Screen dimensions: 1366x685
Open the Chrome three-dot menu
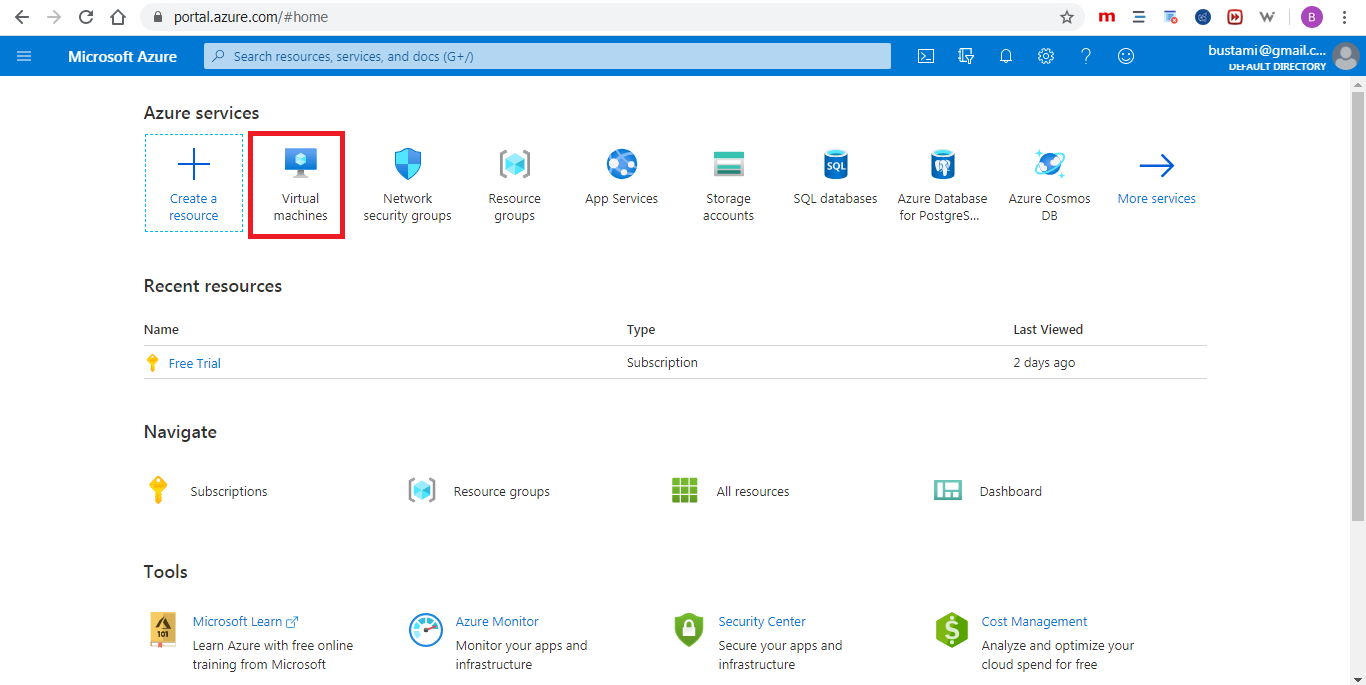[x=1347, y=17]
